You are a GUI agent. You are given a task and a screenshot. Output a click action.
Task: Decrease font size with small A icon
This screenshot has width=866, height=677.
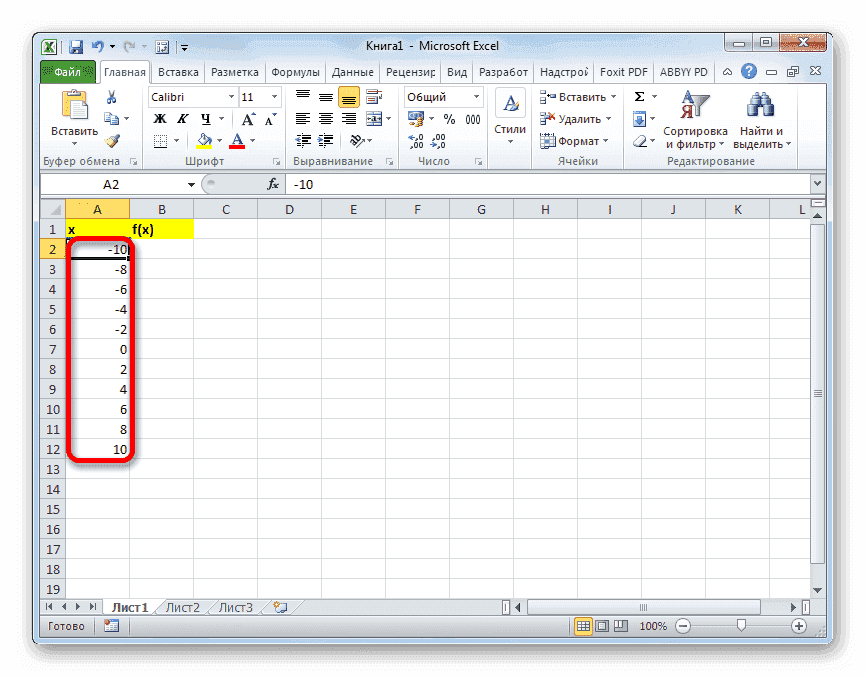271,119
